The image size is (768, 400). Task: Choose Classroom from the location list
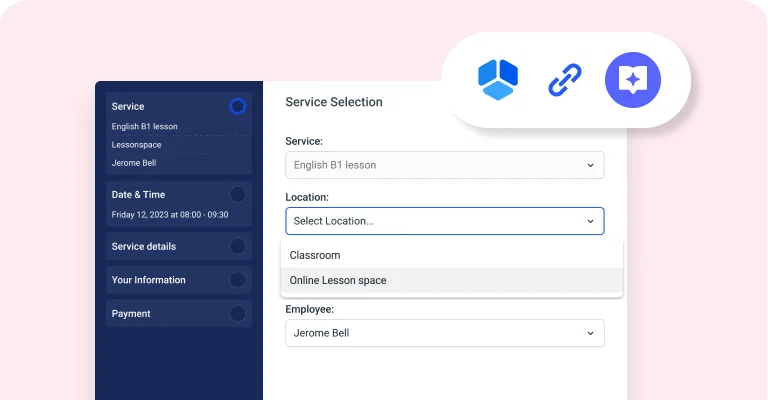[x=452, y=255]
